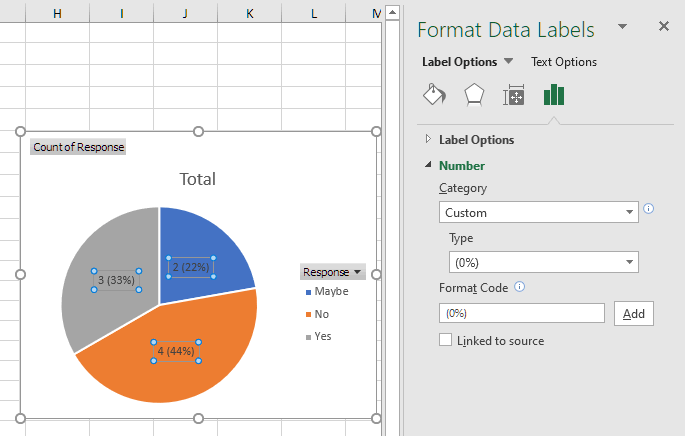Click the info icon next to Format Code
This screenshot has height=436, width=685.
click(519, 287)
